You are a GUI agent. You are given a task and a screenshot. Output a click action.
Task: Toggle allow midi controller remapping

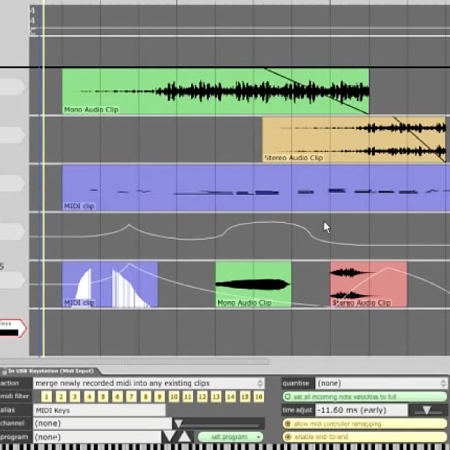click(365, 424)
